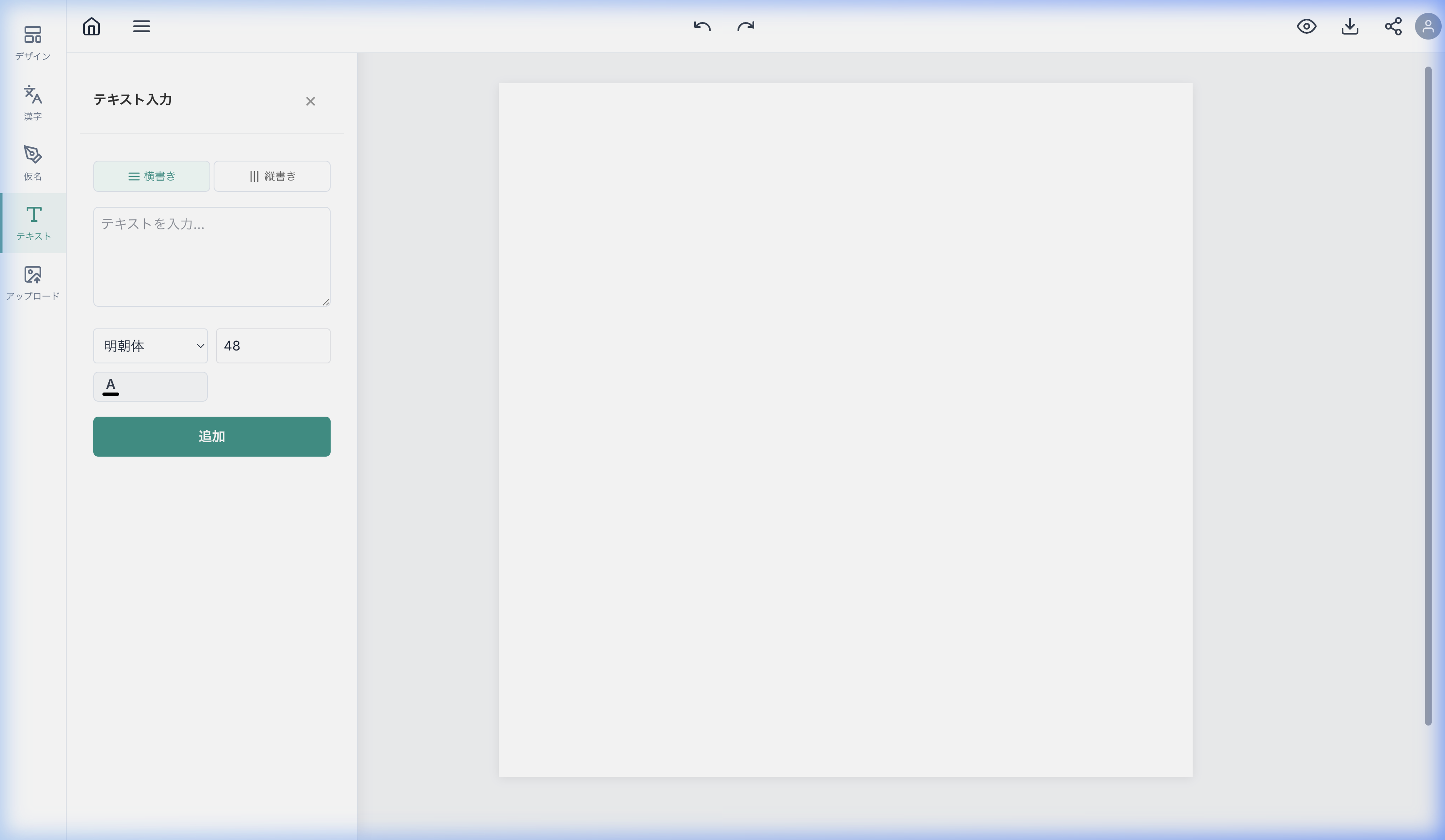Select the テキスト tab in sidebar

tap(33, 223)
